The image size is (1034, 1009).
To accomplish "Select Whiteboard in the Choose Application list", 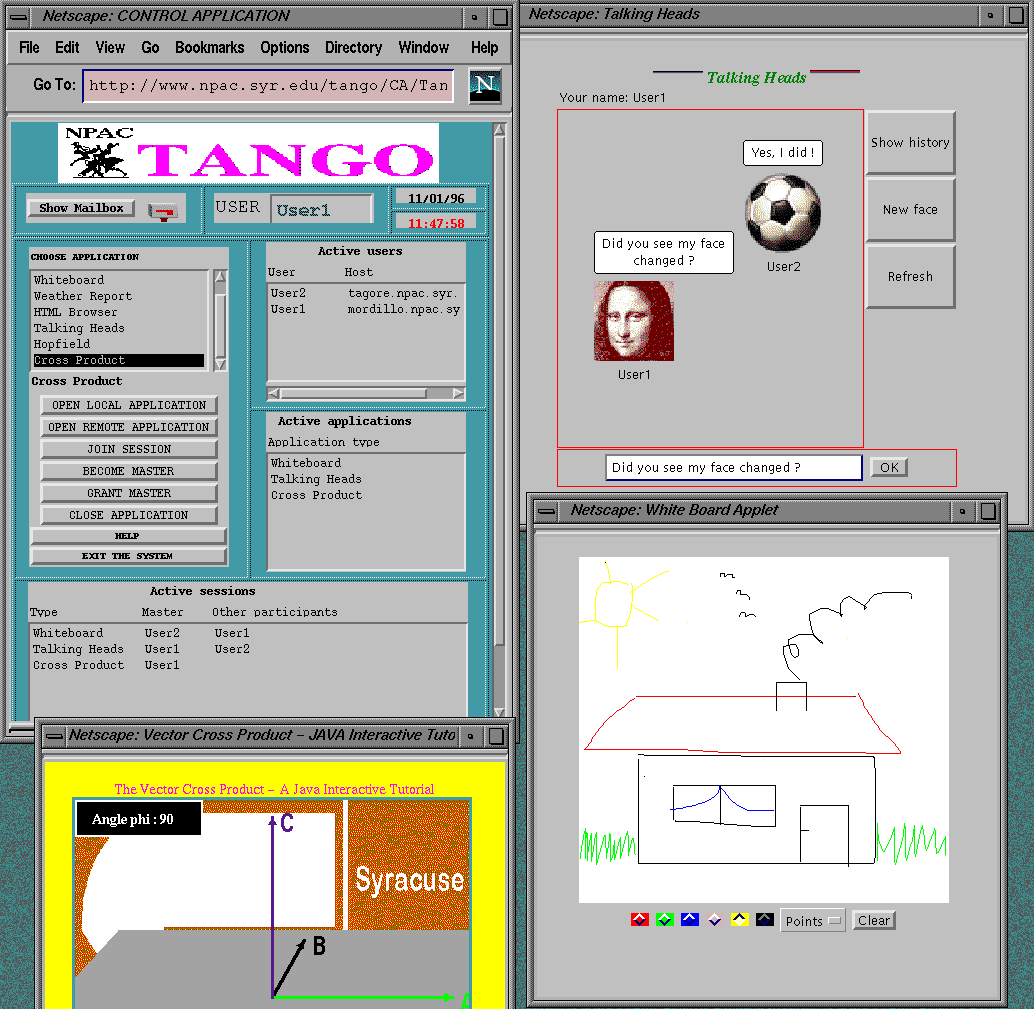I will pyautogui.click(x=119, y=280).
